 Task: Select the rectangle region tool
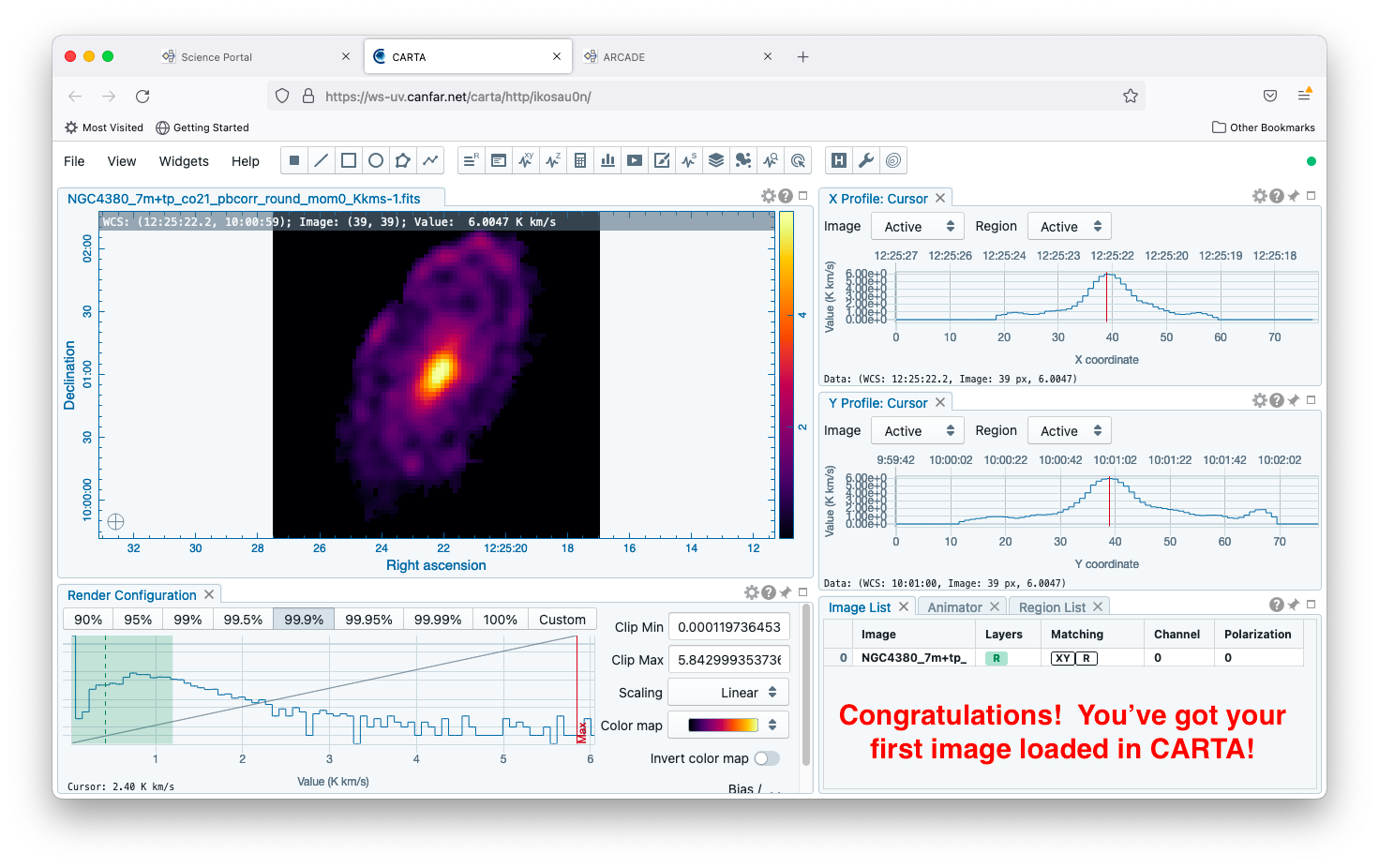(349, 160)
